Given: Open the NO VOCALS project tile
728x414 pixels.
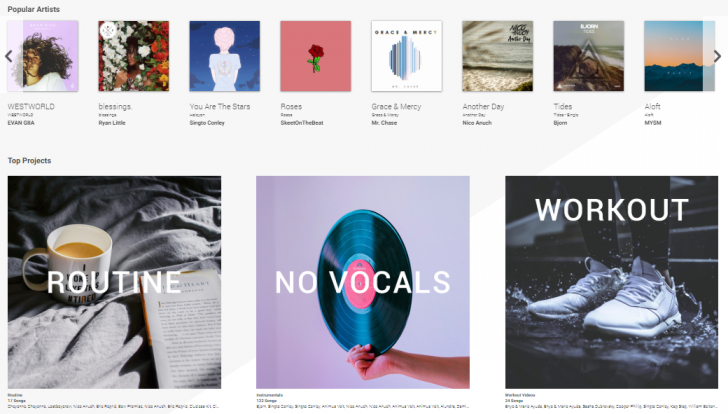Looking at the screenshot, I should point(363,282).
